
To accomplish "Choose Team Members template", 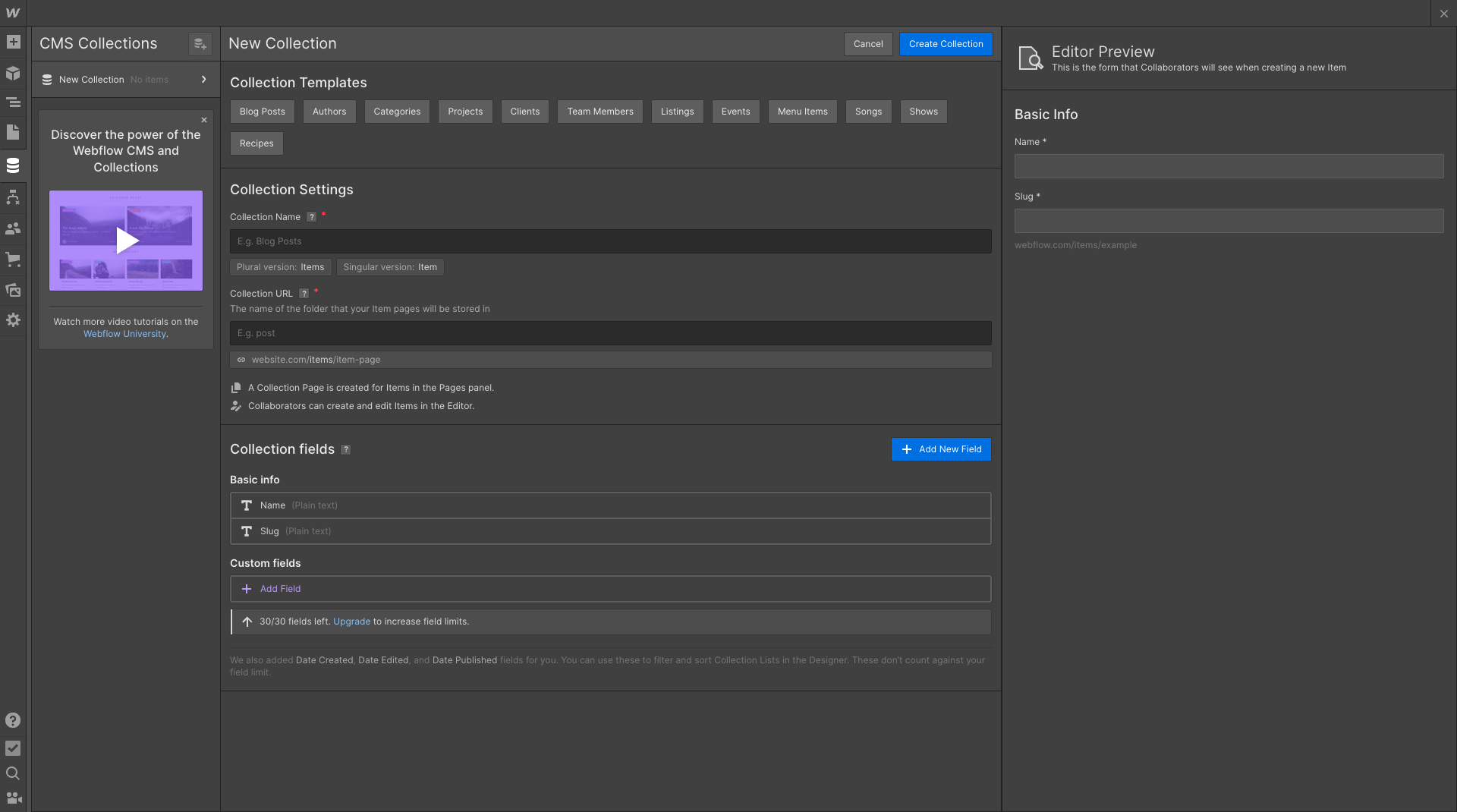I will tap(600, 112).
